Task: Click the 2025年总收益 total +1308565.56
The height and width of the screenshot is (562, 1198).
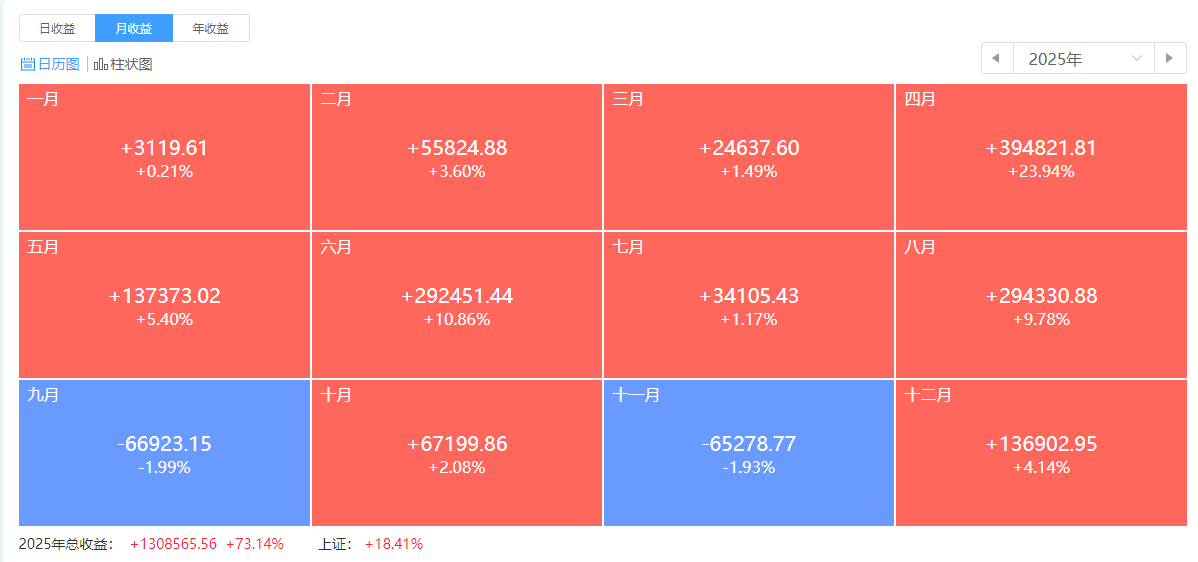Action: coord(173,544)
